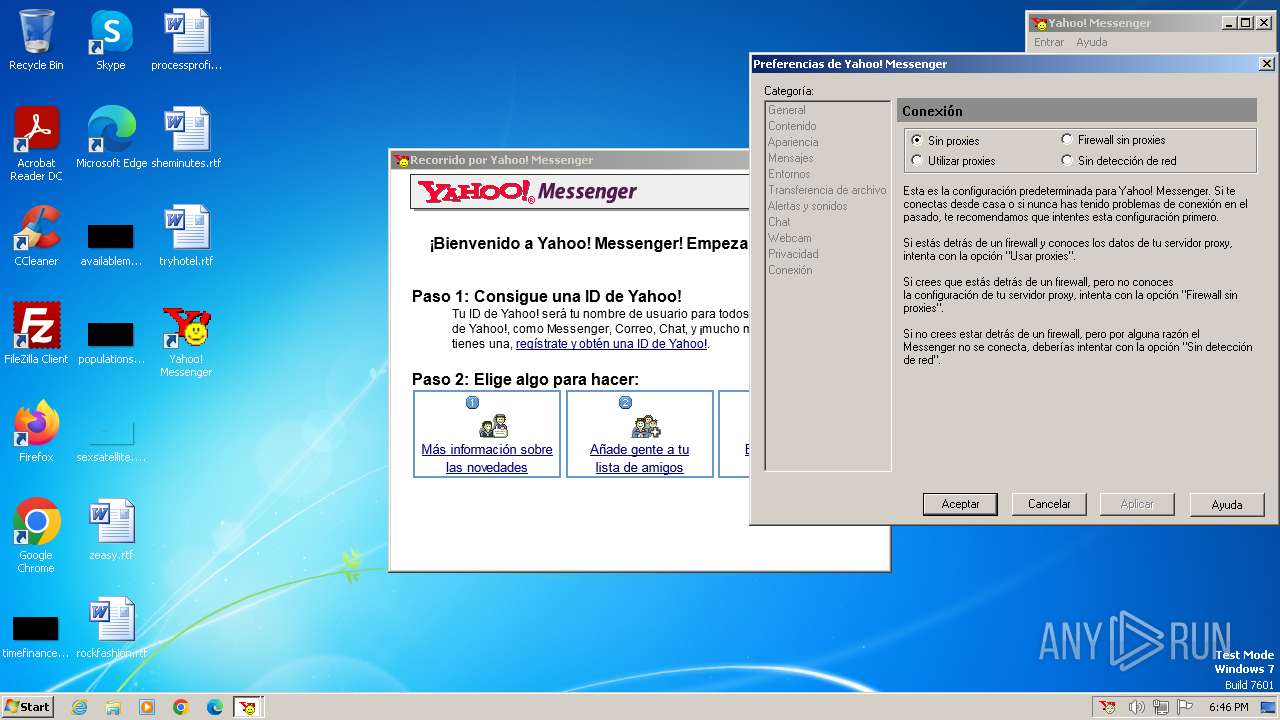
Task: Select the Entornos category
Action: pos(789,174)
